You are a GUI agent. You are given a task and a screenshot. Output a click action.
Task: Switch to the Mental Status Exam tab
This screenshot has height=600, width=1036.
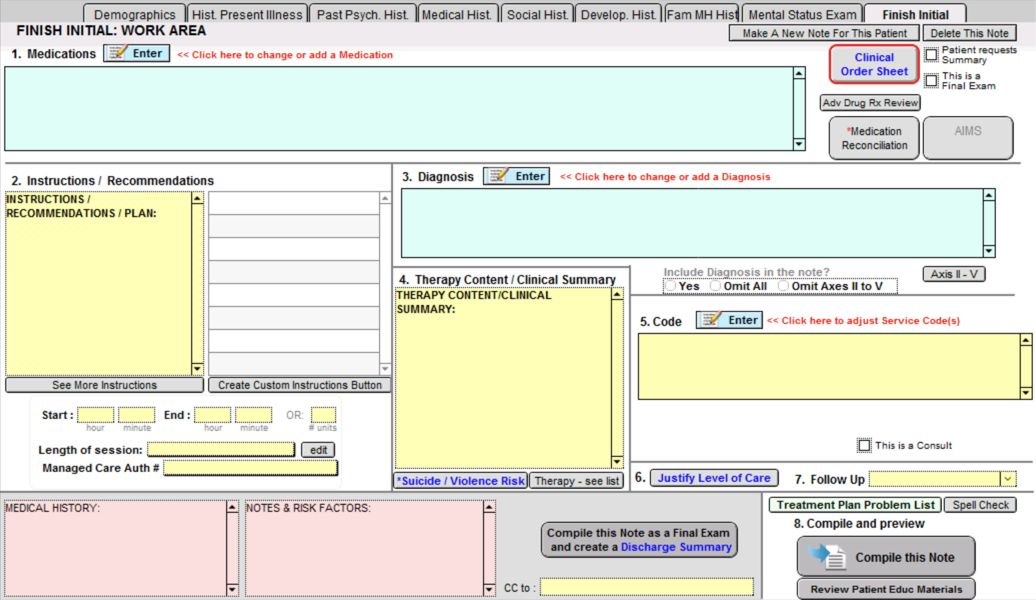803,15
